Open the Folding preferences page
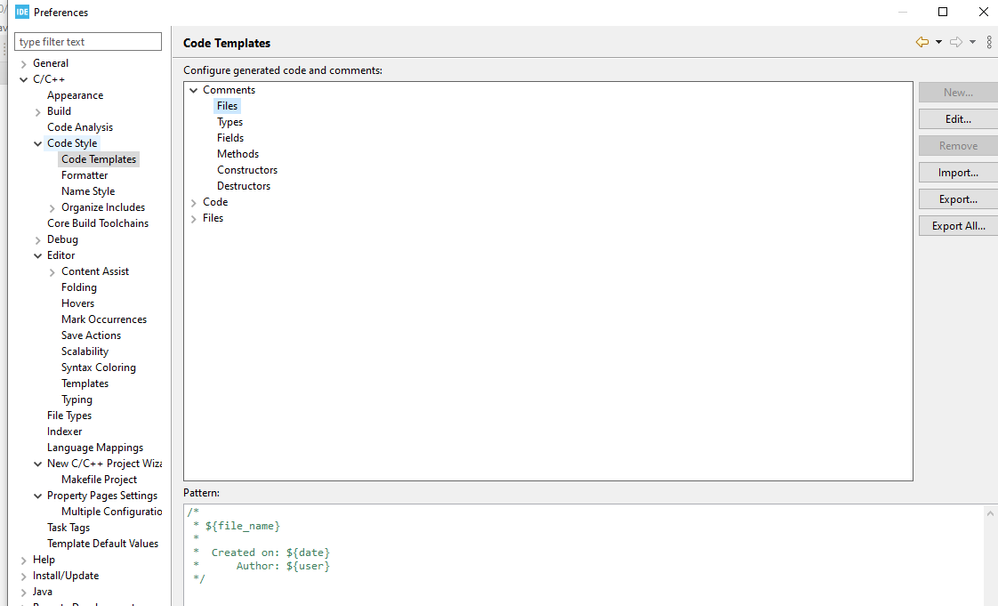Viewport: 998px width, 606px height. click(x=79, y=287)
